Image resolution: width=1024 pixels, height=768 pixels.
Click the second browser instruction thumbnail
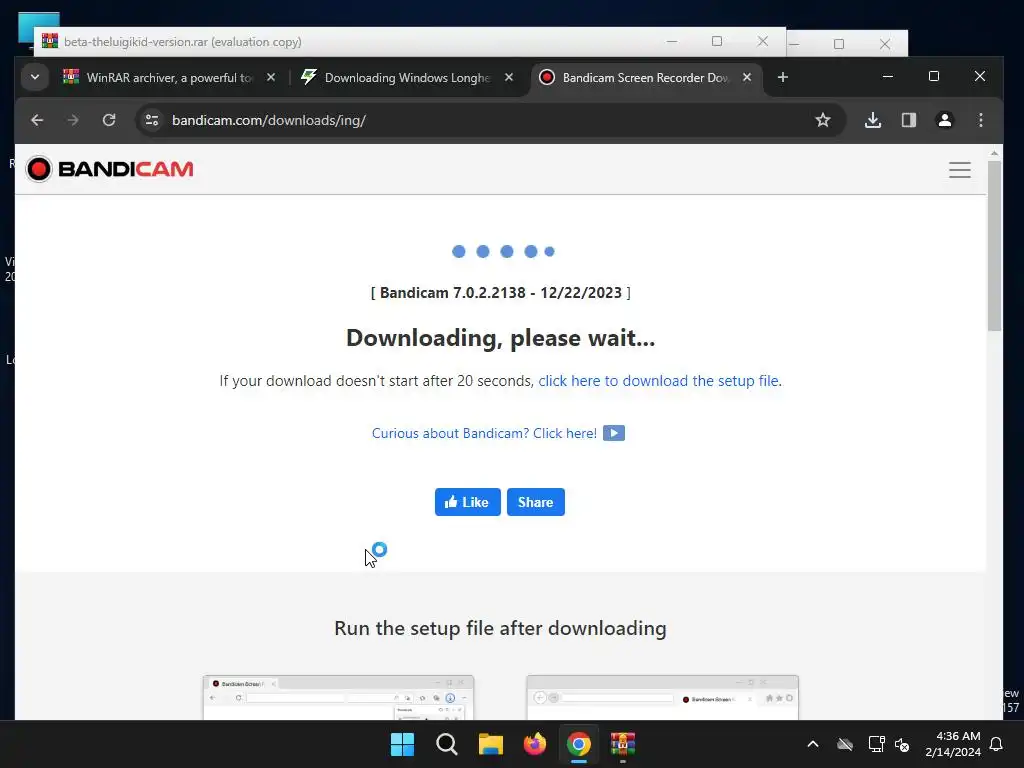(662, 697)
